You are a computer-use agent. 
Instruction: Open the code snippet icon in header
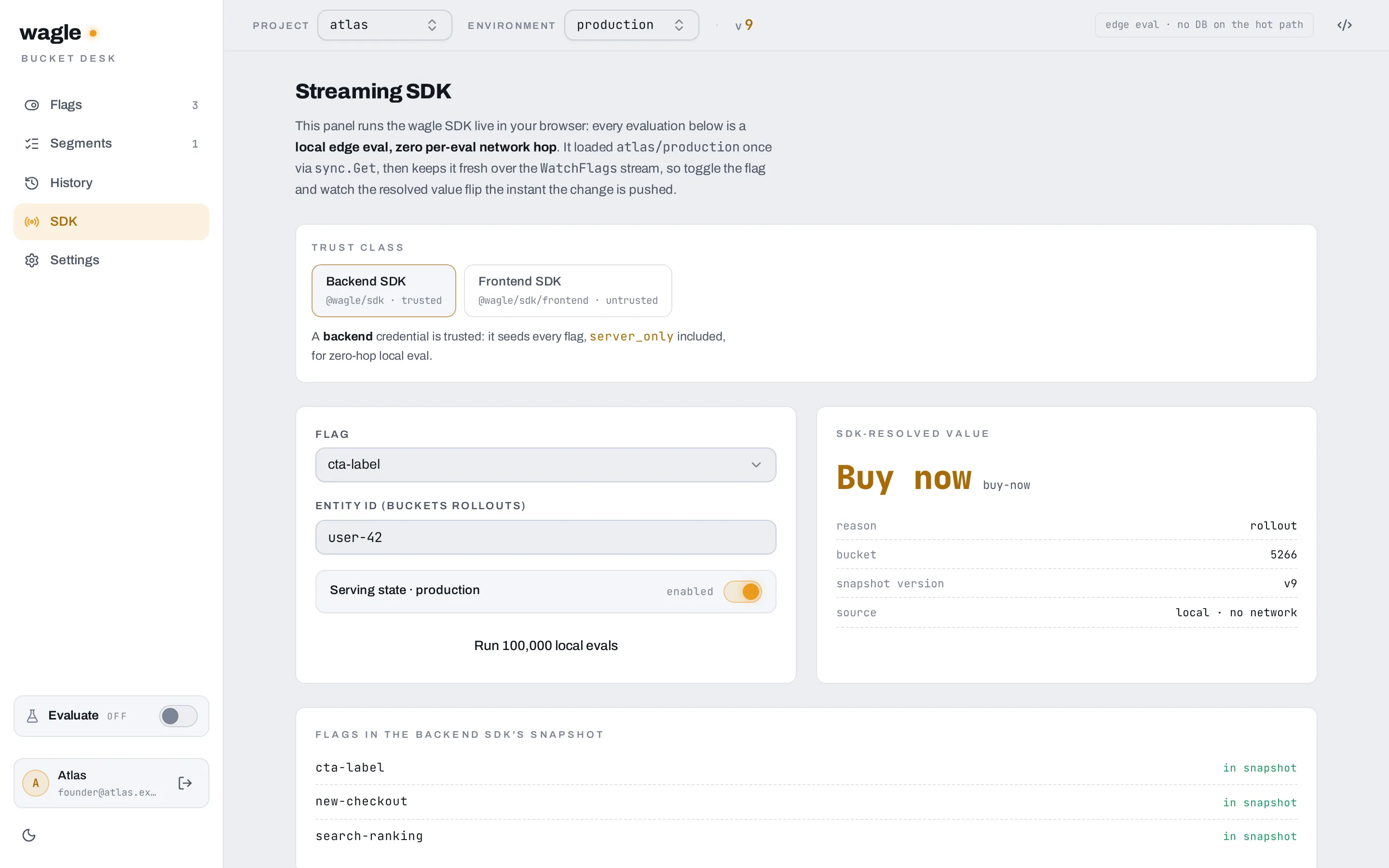(1344, 25)
